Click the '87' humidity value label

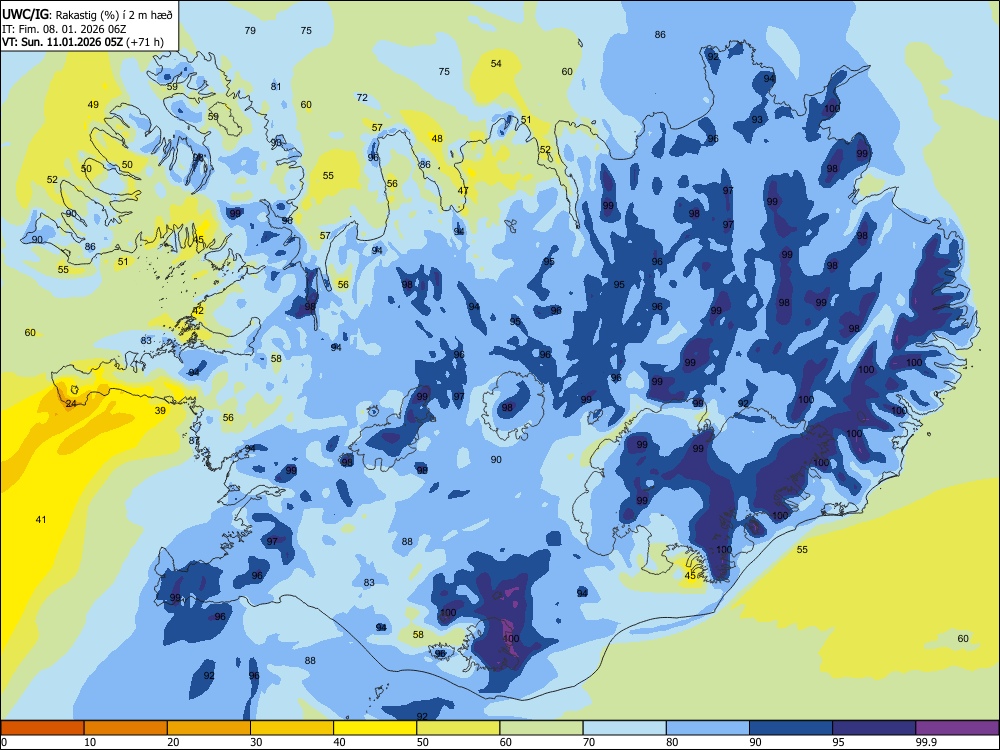195,441
